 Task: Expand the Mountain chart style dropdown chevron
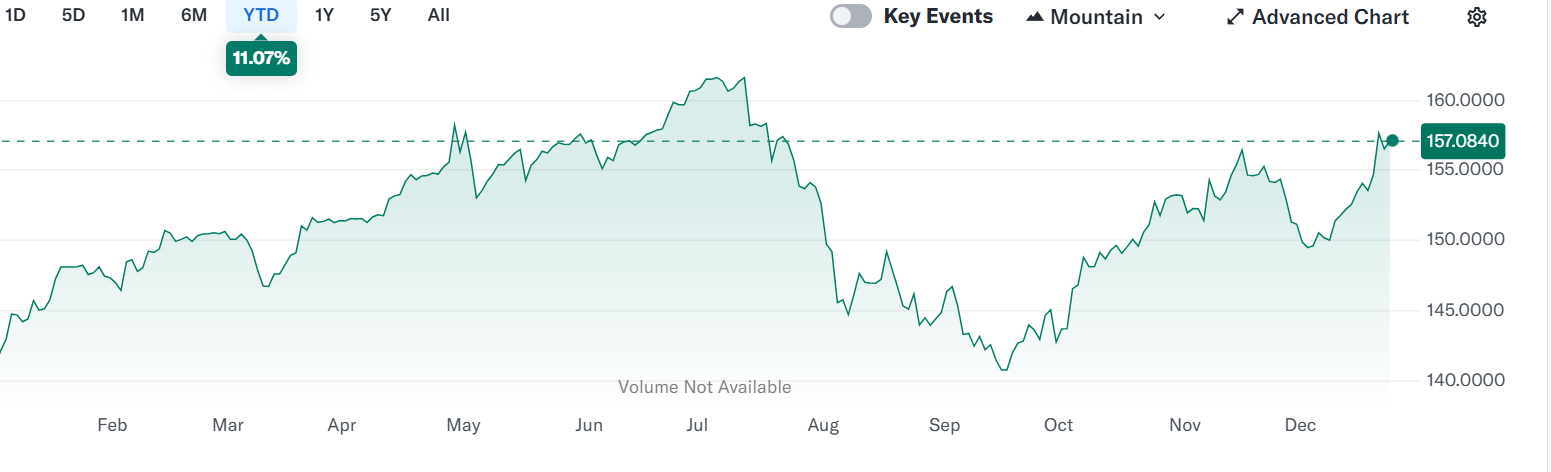click(1160, 17)
